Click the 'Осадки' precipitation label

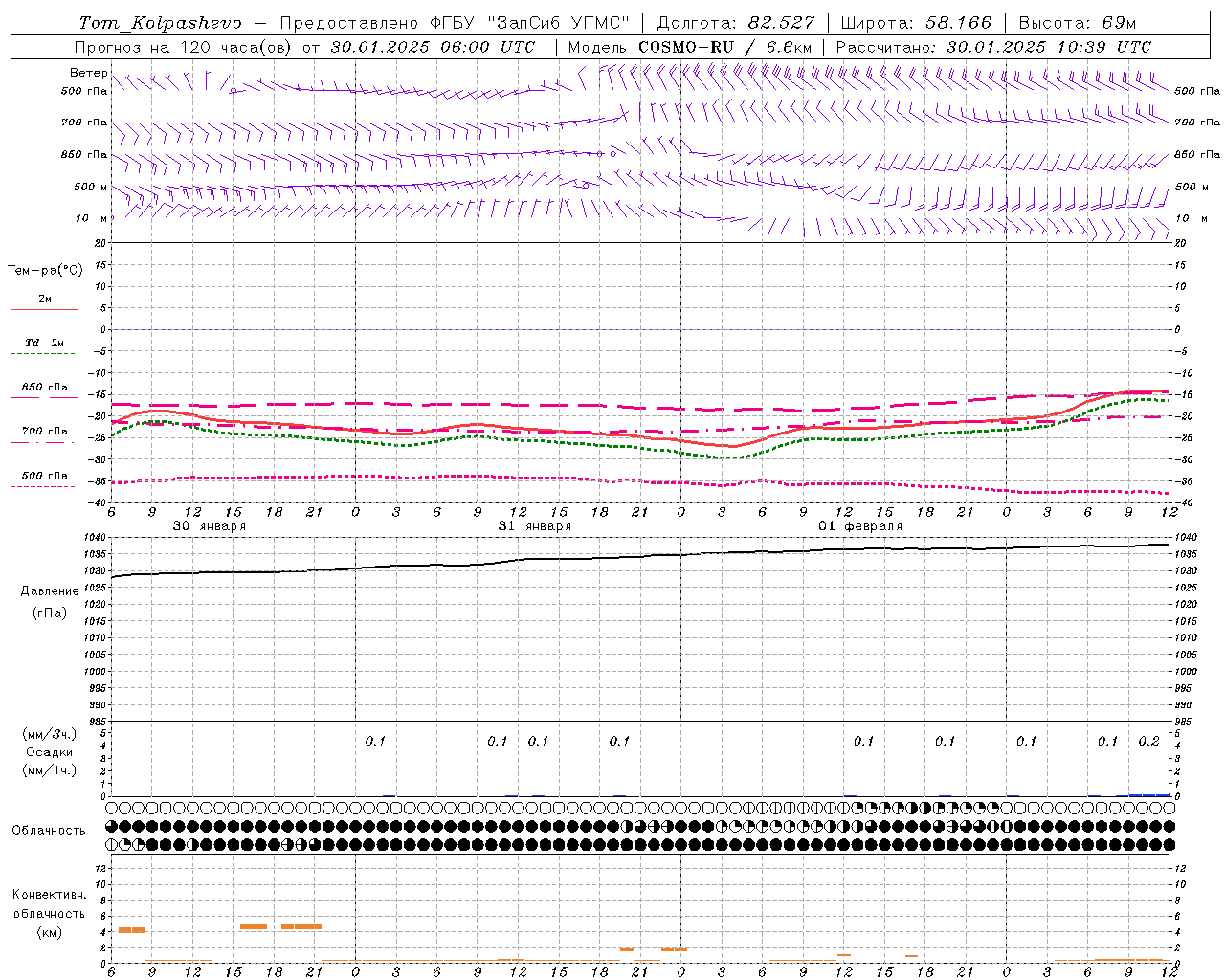50,752
